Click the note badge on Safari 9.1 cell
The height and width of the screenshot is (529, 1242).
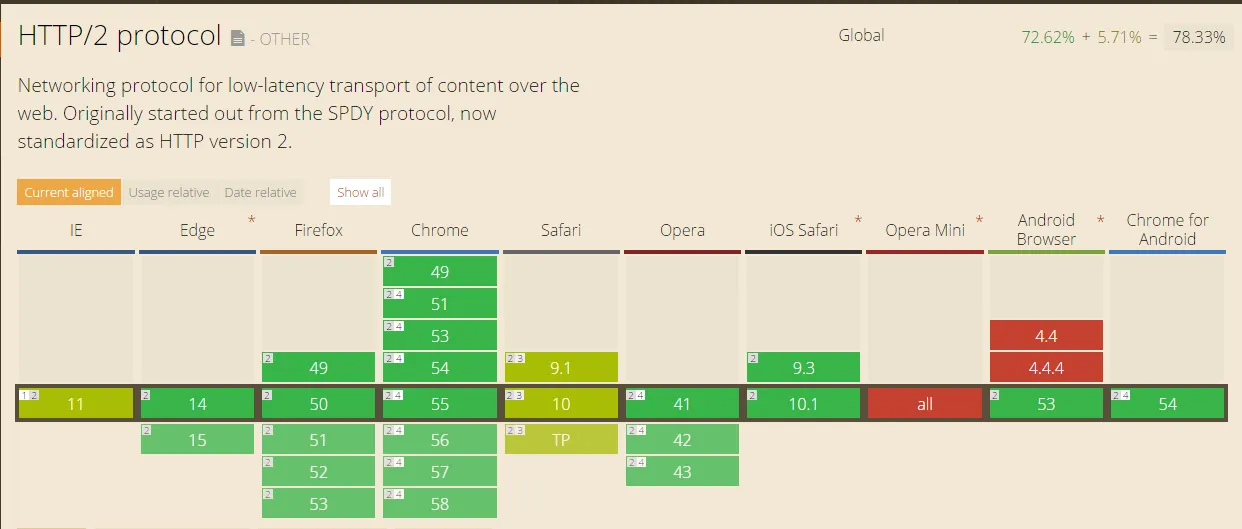click(515, 358)
